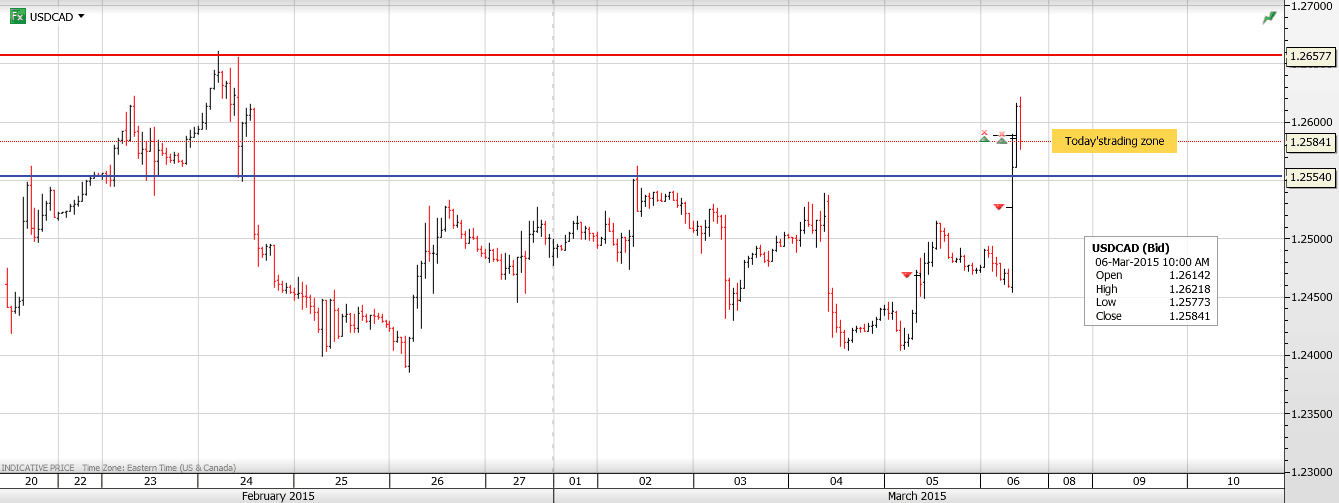Click the 1.25540 blue line price label
The image size is (1339, 503).
click(1310, 177)
